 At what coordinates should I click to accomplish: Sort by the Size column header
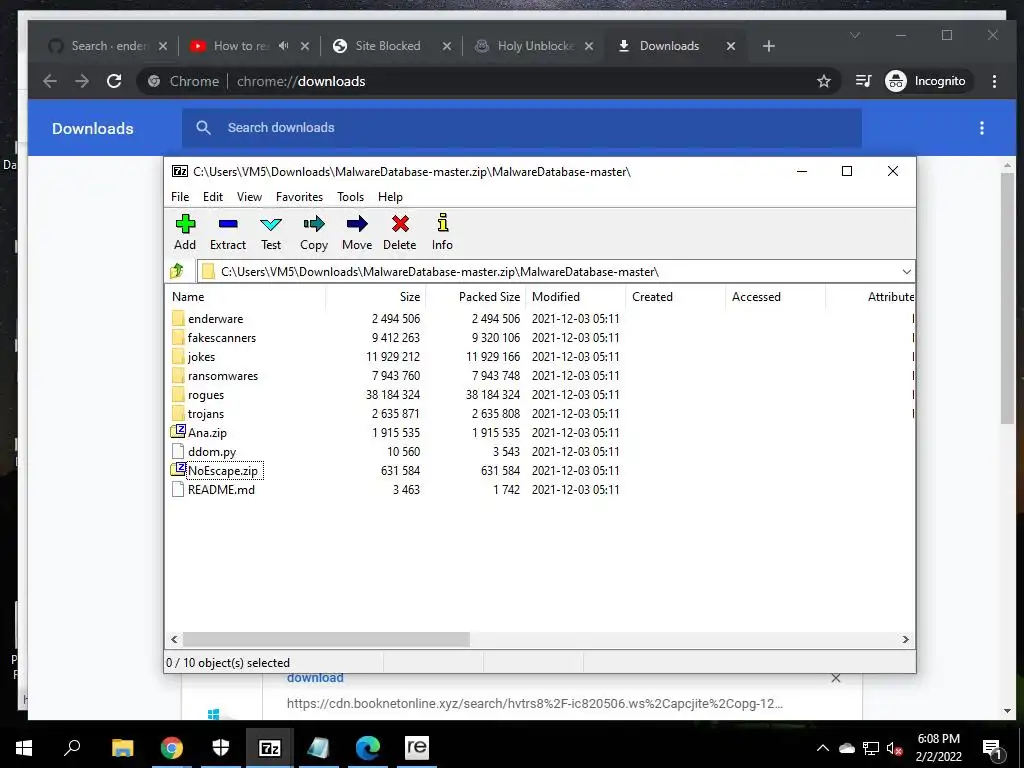pyautogui.click(x=376, y=296)
